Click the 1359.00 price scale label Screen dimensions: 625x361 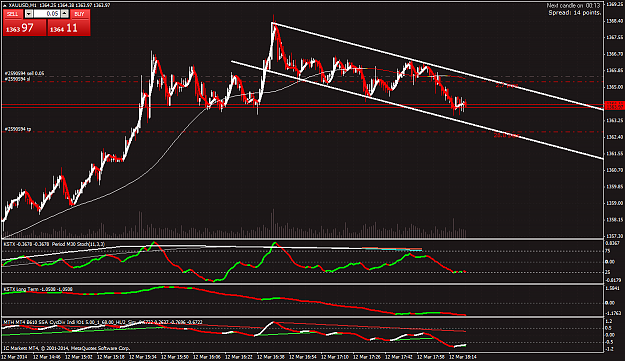click(x=614, y=203)
